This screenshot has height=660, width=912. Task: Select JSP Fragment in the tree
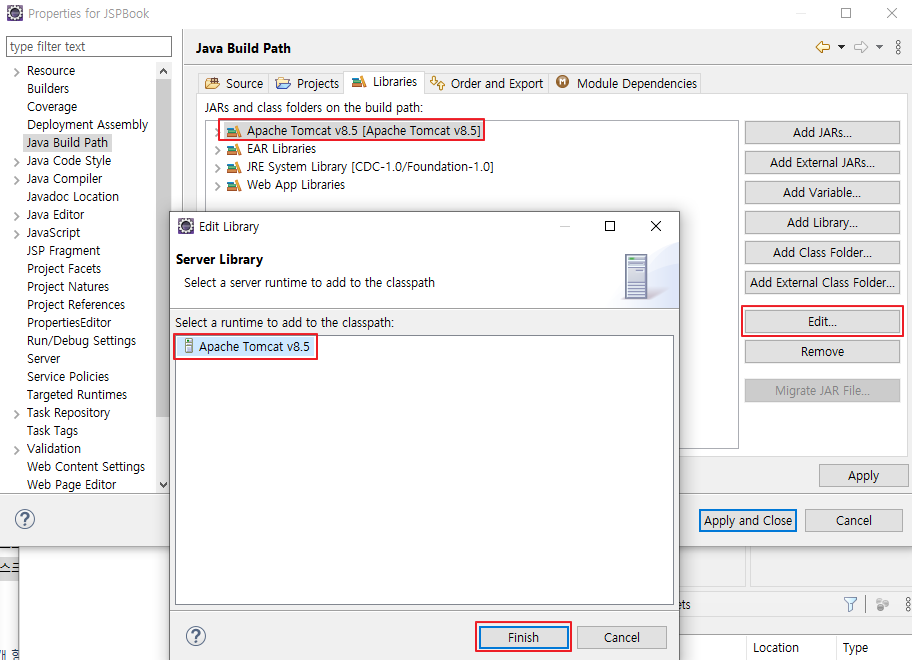pyautogui.click(x=63, y=251)
